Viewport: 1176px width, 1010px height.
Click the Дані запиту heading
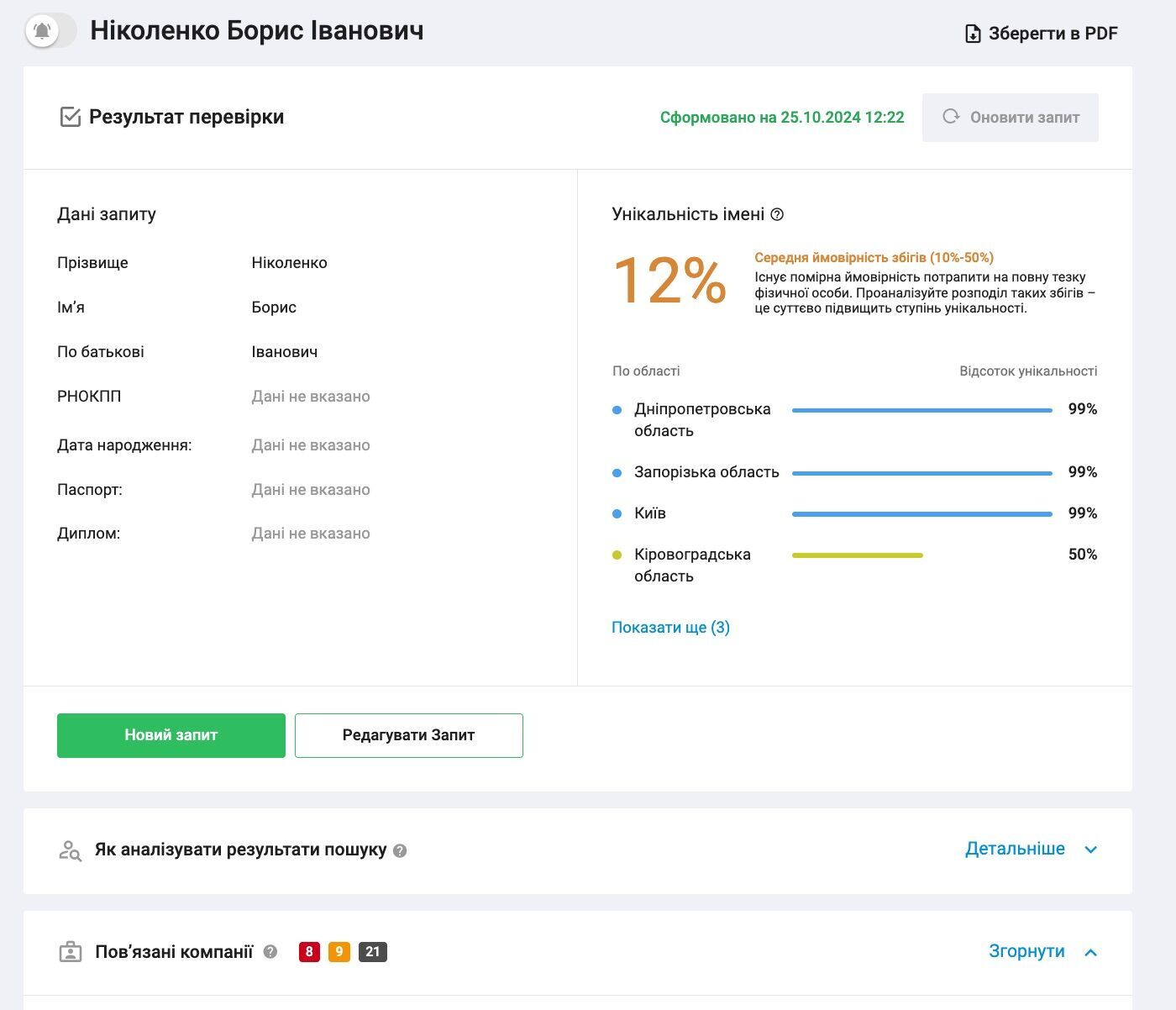(x=107, y=214)
